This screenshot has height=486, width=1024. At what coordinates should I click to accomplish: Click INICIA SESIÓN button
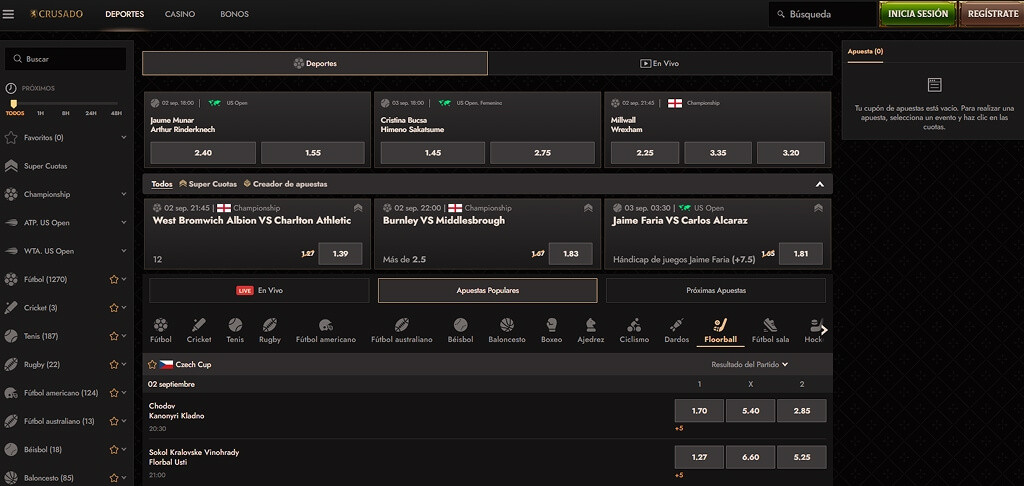(x=918, y=14)
